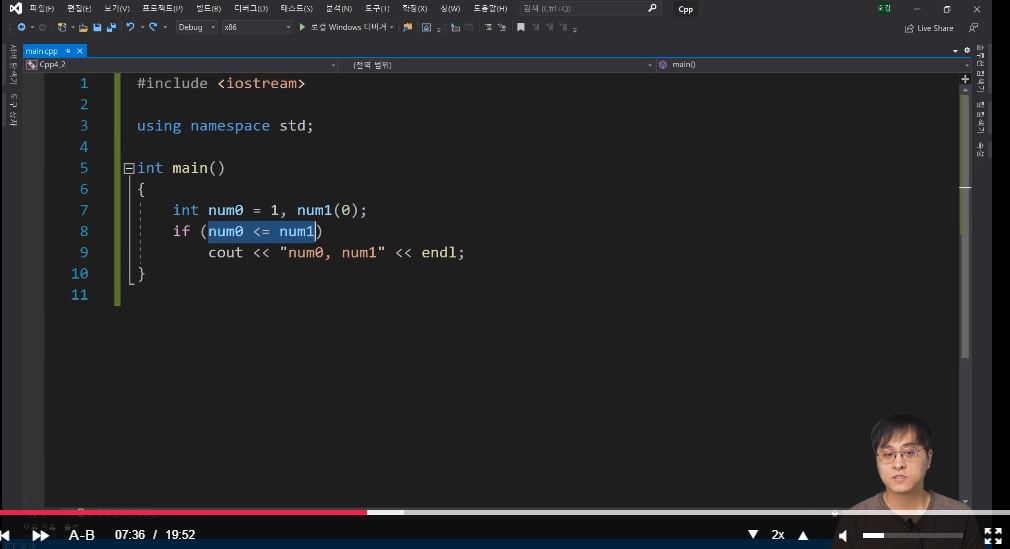Click the editor vertical scrollbar
The width and height of the screenshot is (1010, 549).
click(x=965, y=226)
